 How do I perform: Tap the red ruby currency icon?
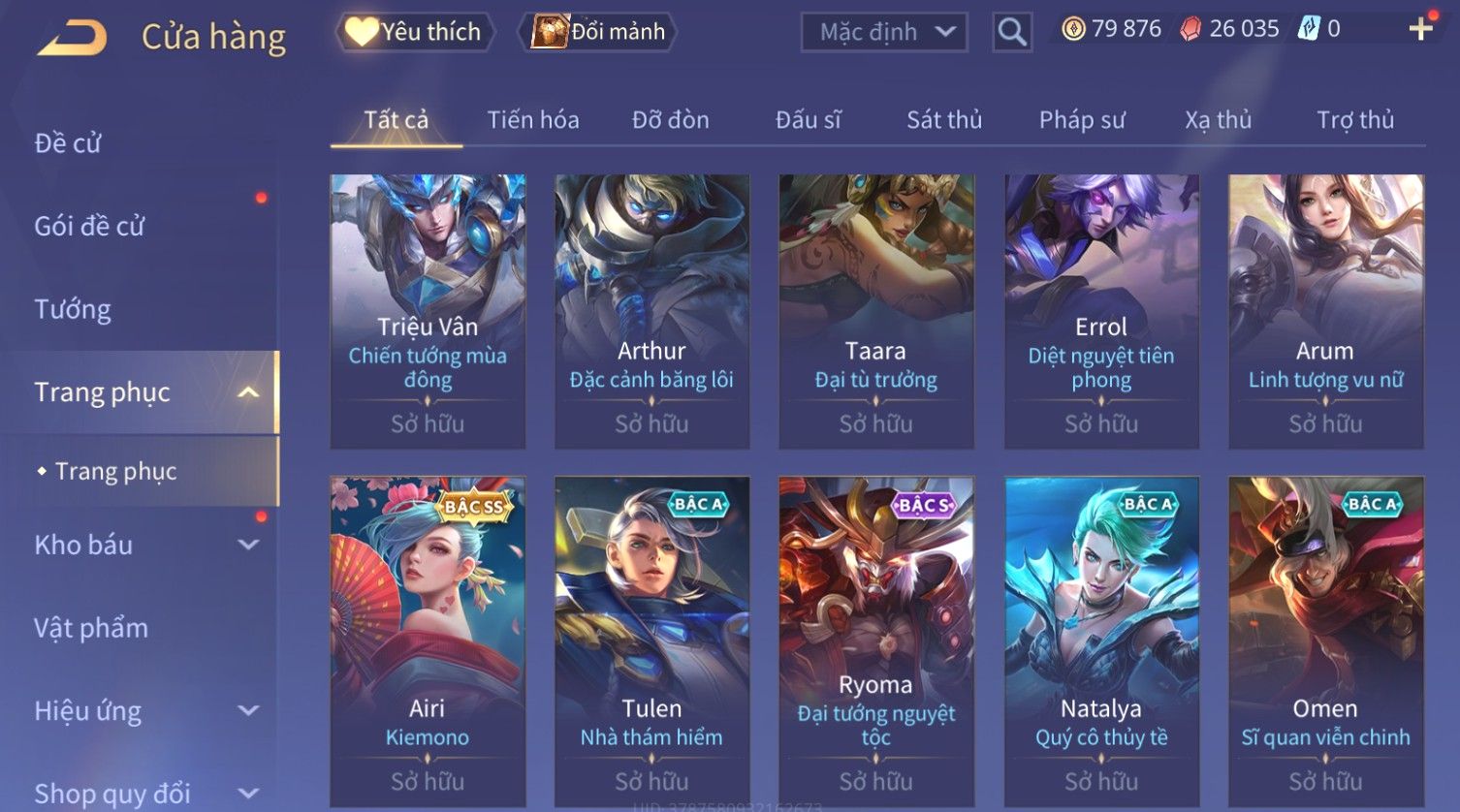1190,29
